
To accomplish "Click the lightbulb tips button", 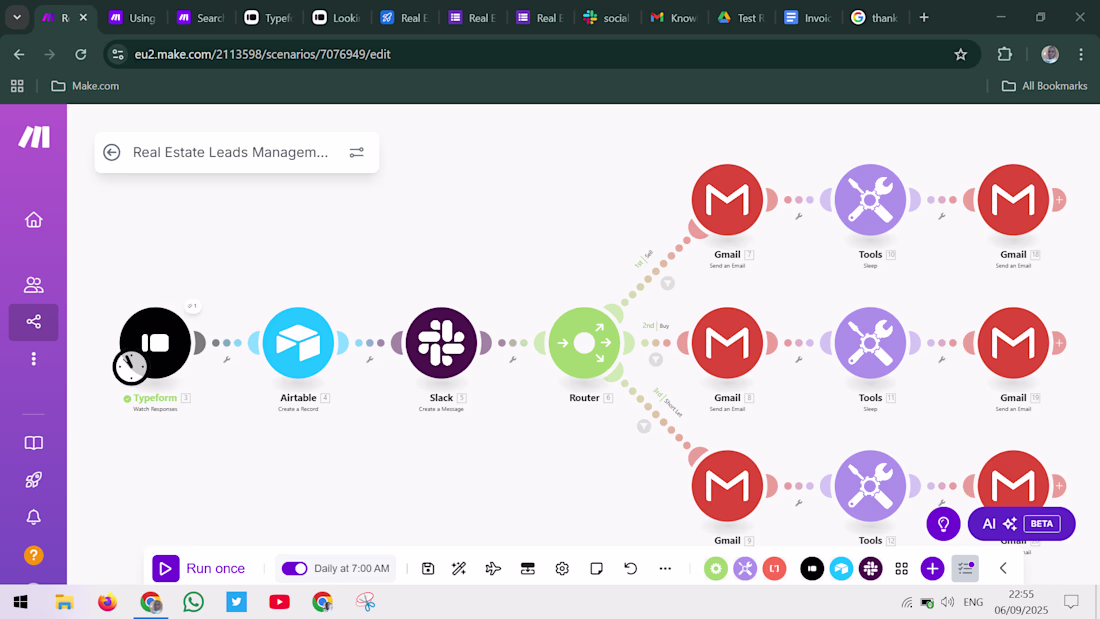I will (944, 524).
